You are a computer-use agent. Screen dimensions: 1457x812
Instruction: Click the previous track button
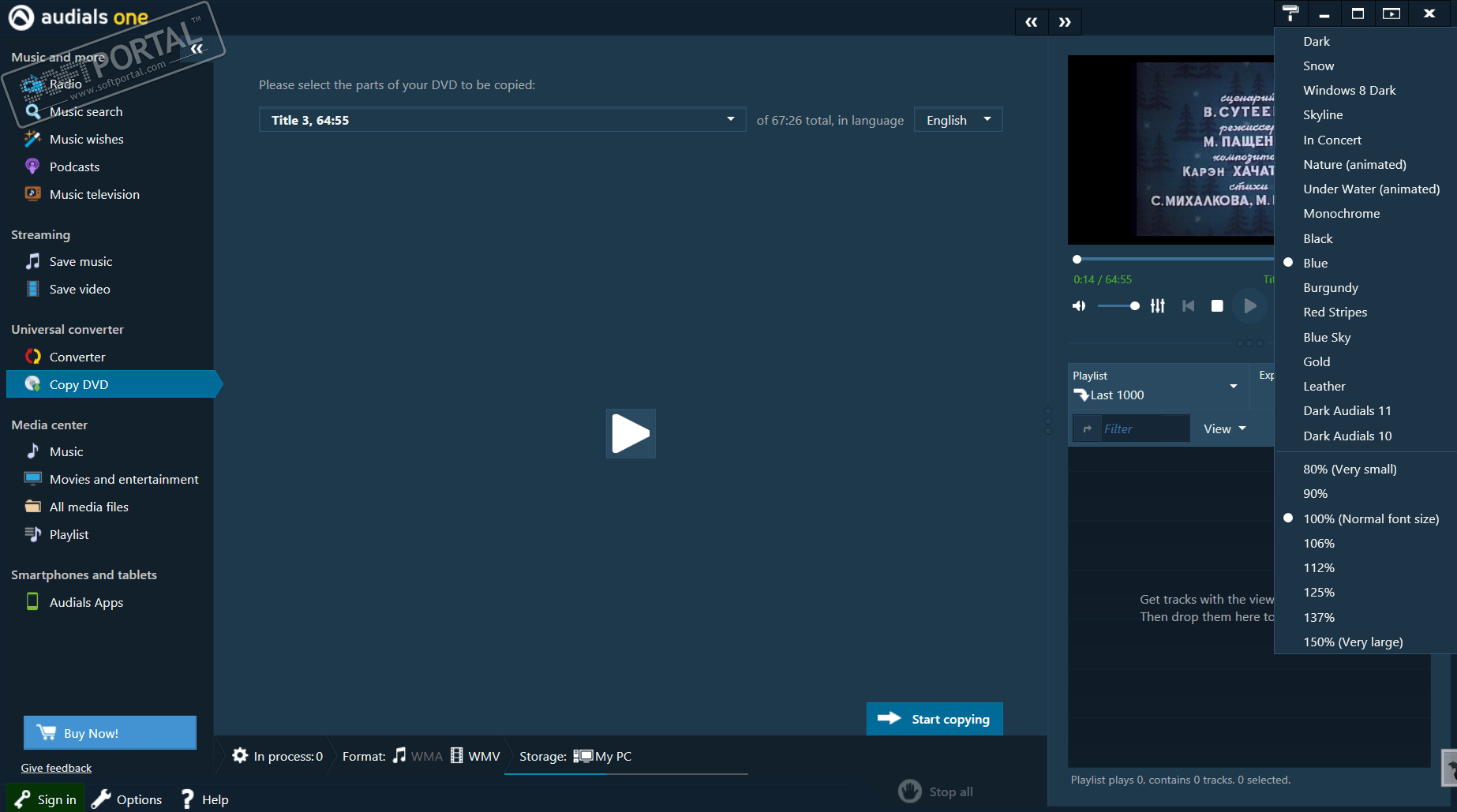[1188, 305]
